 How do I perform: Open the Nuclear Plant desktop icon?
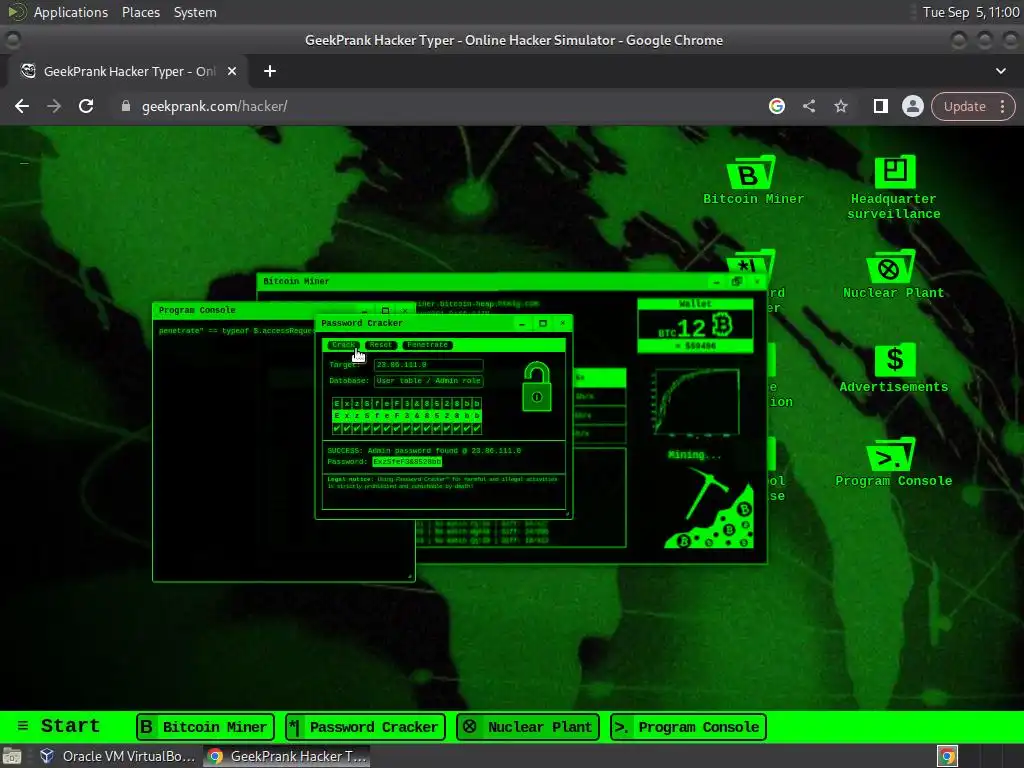pos(893,274)
